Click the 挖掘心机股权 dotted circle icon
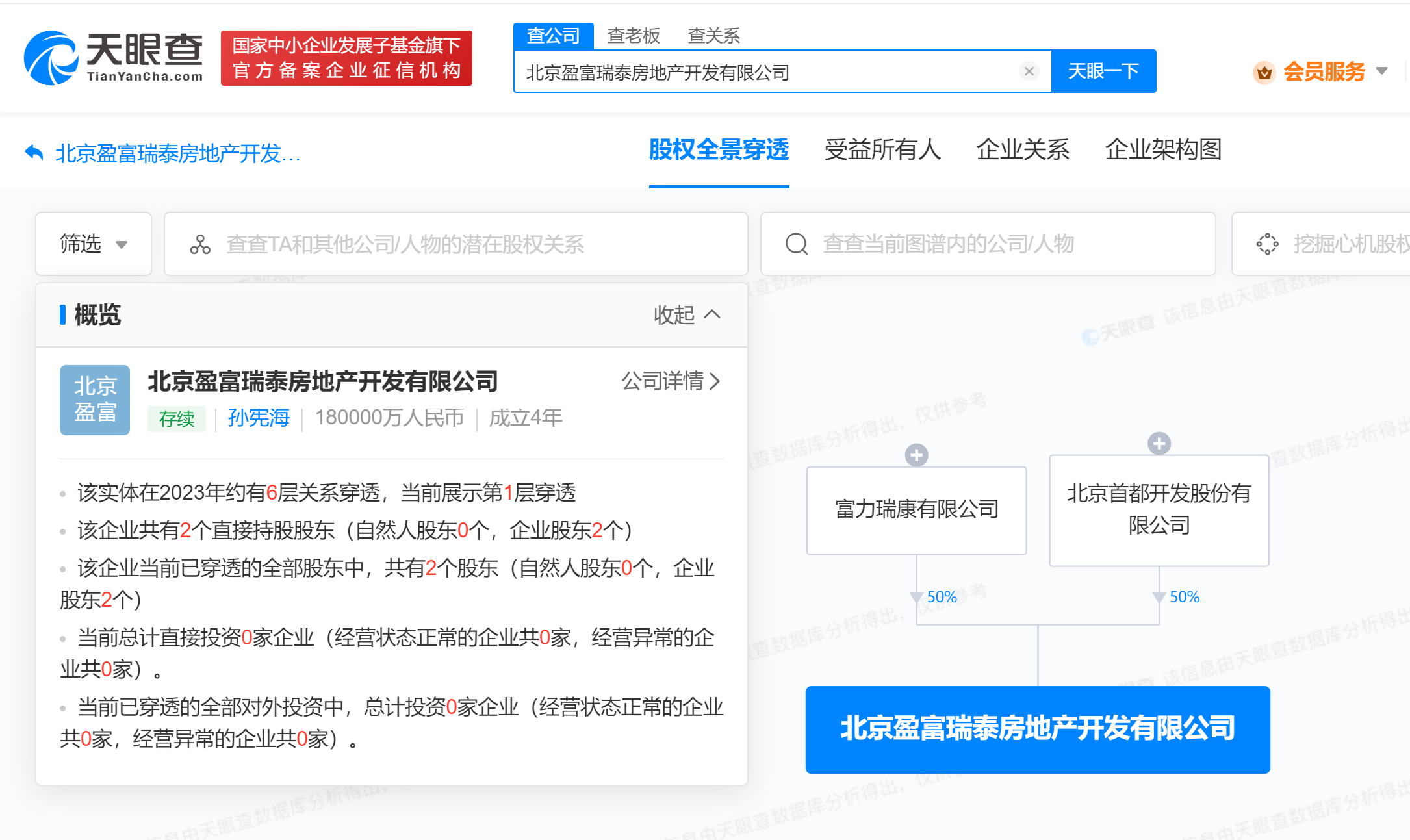Viewport: 1410px width, 840px height. [1267, 244]
